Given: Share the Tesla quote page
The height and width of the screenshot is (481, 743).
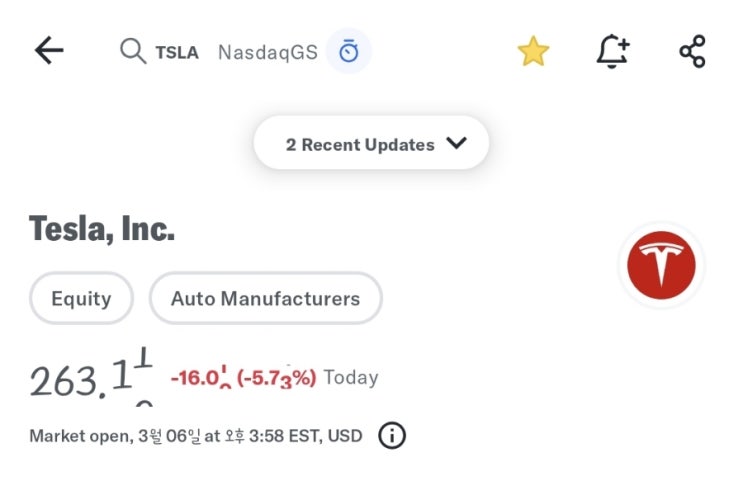Looking at the screenshot, I should [692, 52].
